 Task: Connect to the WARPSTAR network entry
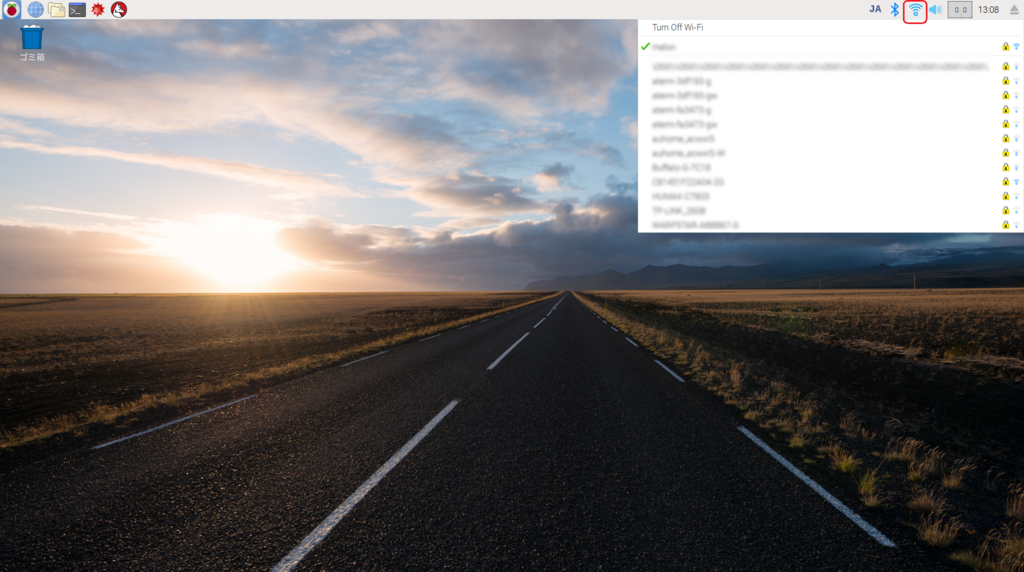coord(831,225)
